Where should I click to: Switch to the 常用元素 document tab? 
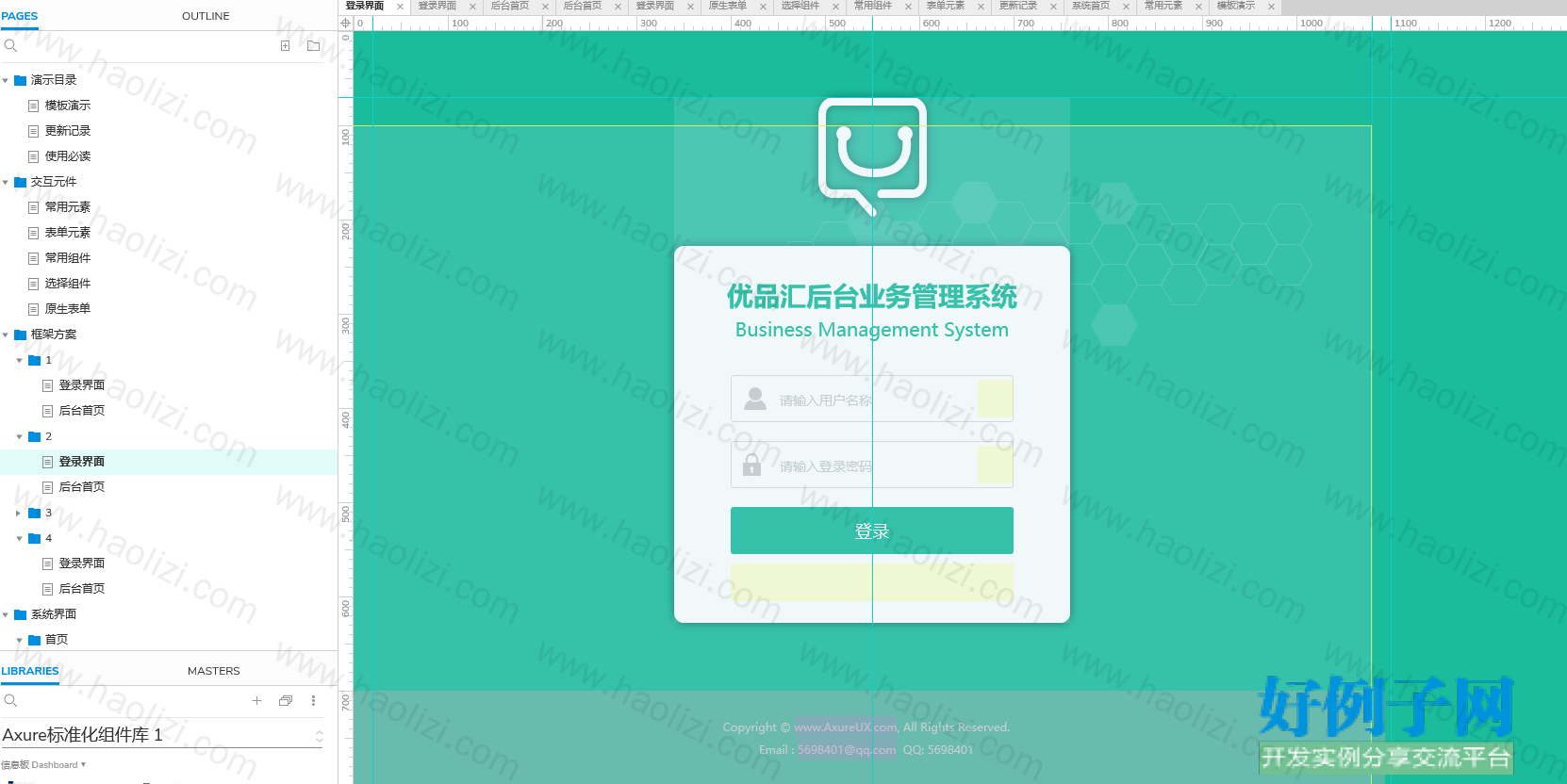pyautogui.click(x=1163, y=7)
